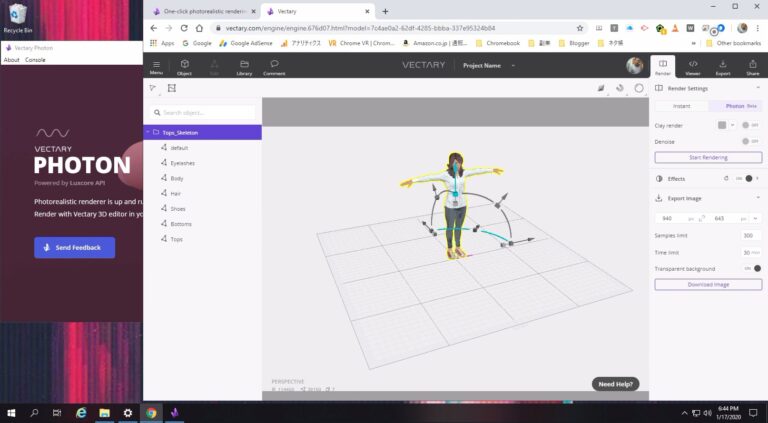Collapse the Tops_Skeleton group arrow

tap(147, 132)
